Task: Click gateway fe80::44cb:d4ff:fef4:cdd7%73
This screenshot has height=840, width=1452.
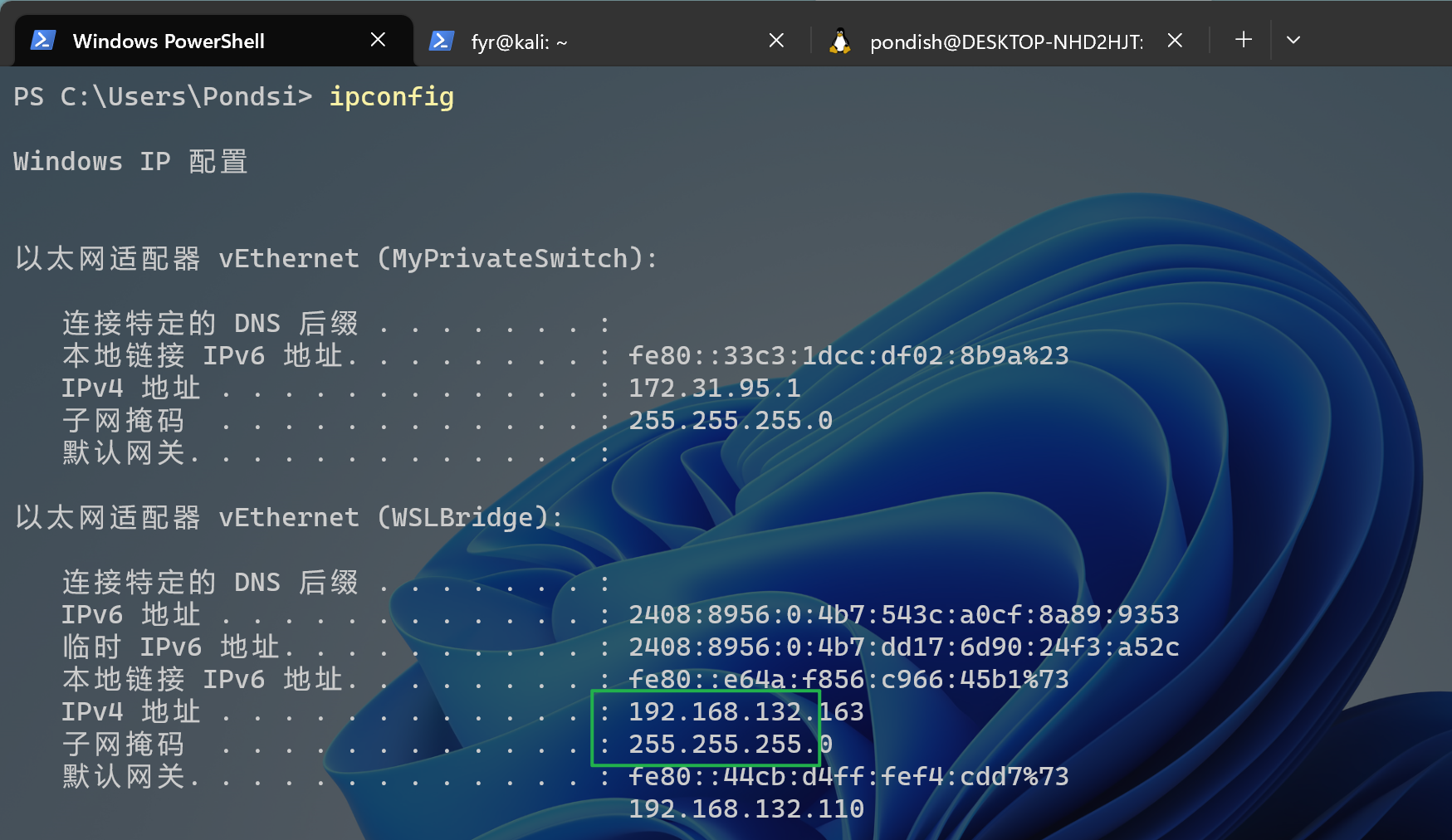Action: tap(848, 777)
